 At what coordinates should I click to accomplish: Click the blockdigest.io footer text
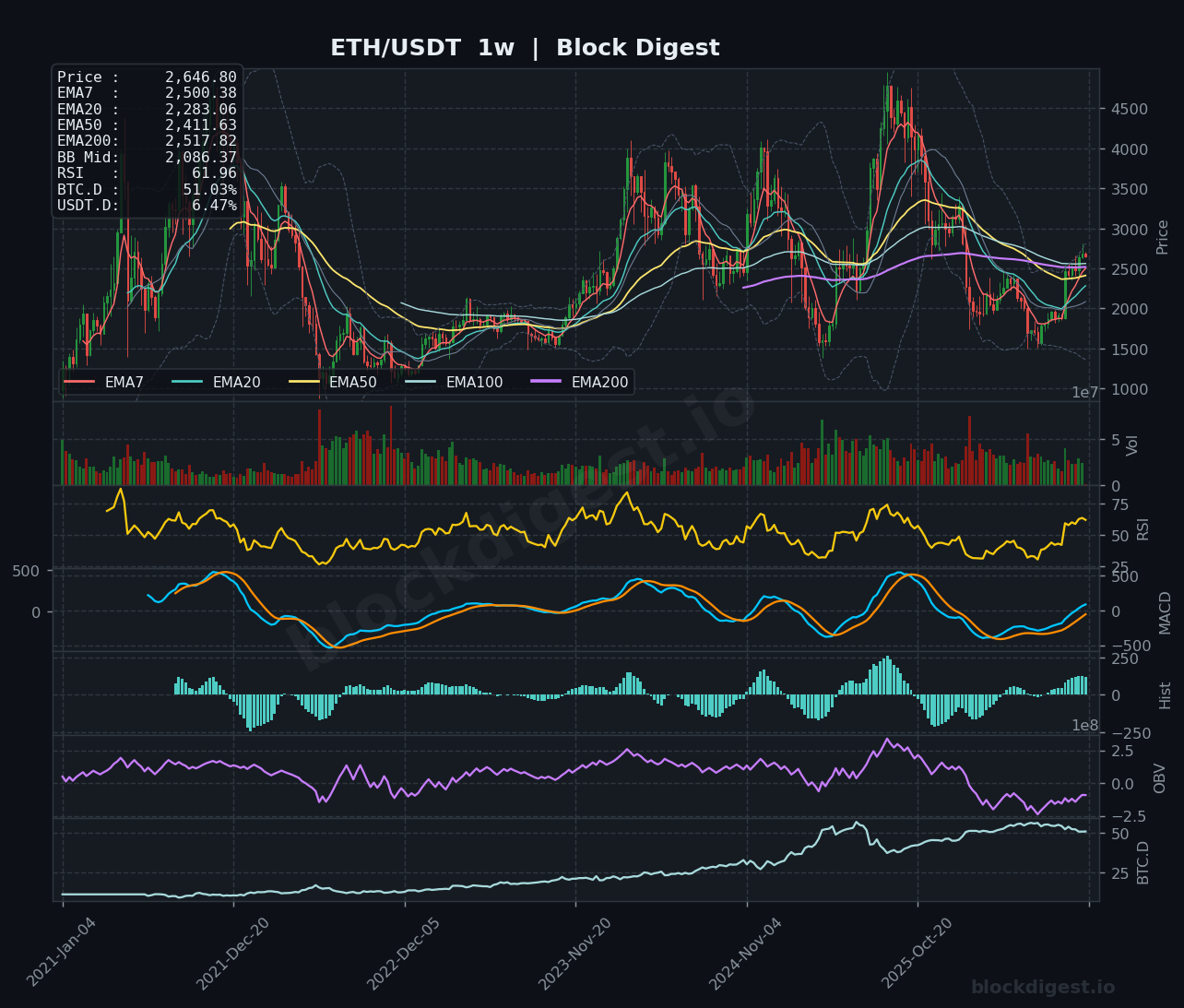coord(1043,987)
